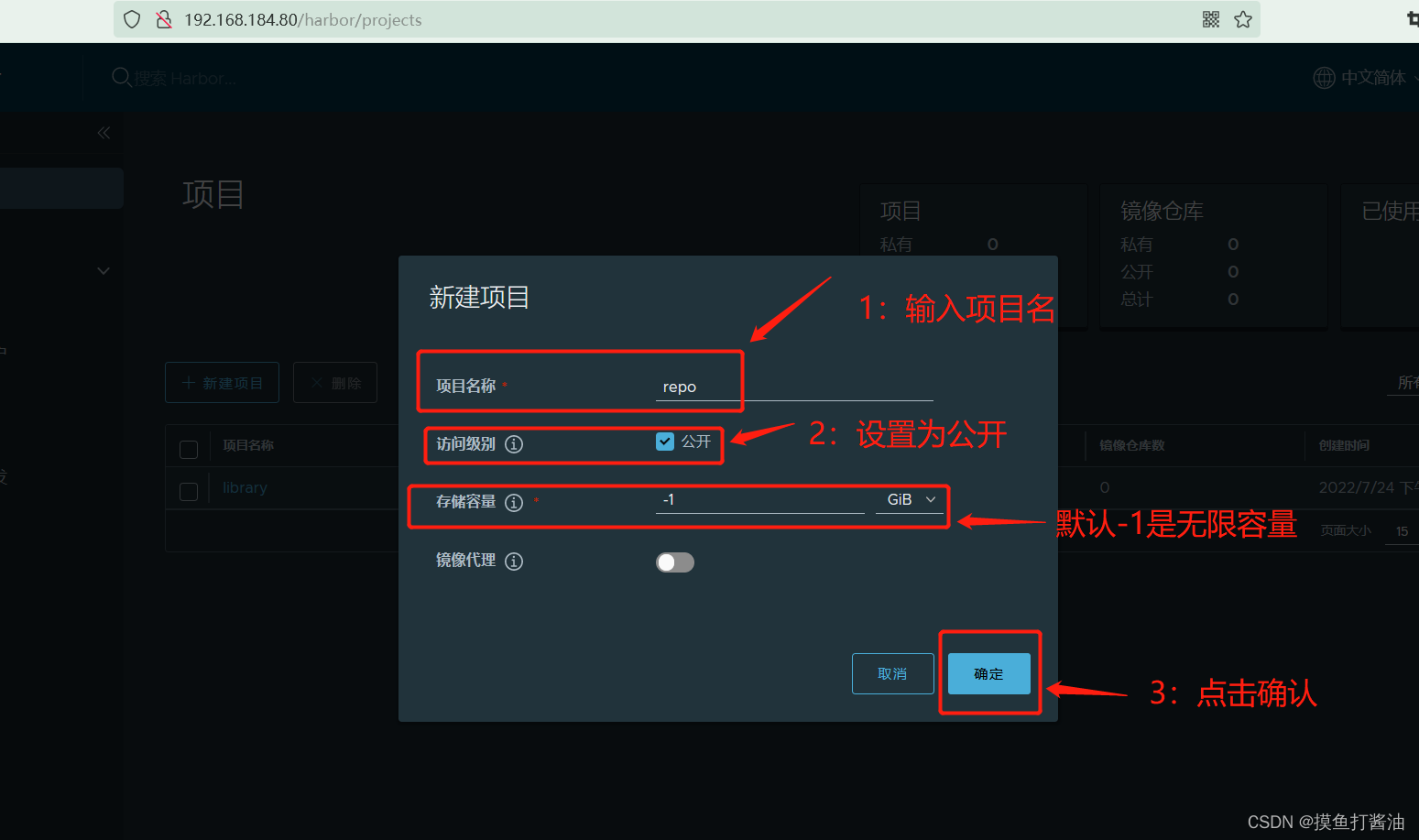Click the 2022/7/24 creation date cell

tap(1369, 487)
